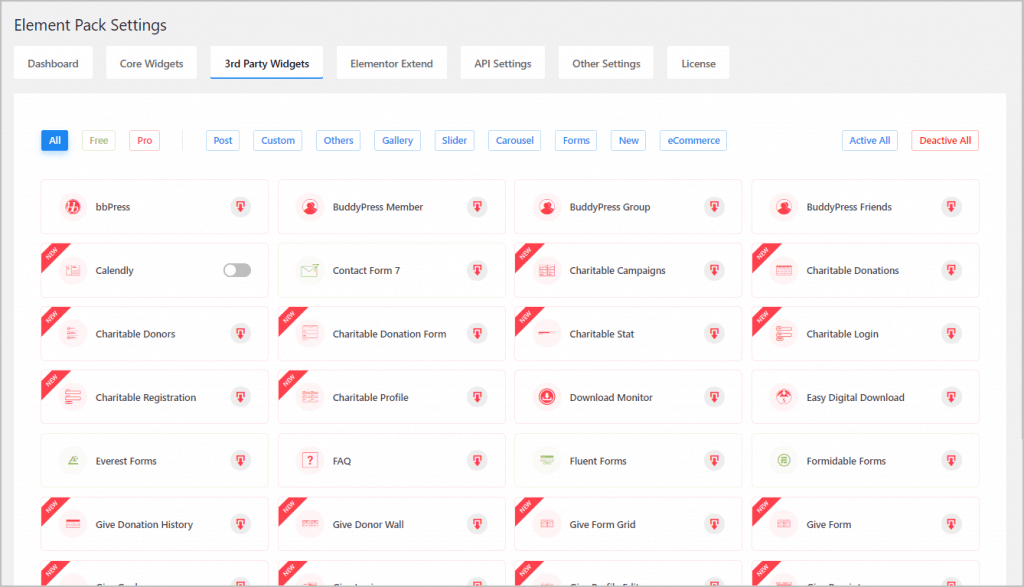Click the bbPress widget icon
This screenshot has height=587, width=1024.
click(x=73, y=207)
